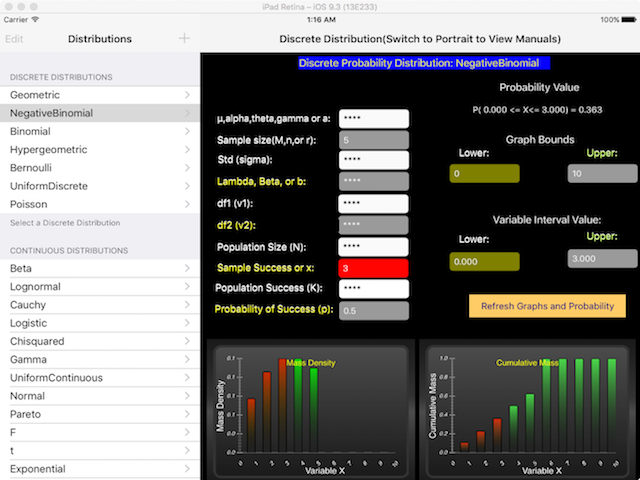Click the UniformContinuous row chevron
The width and height of the screenshot is (640, 480).
coord(187,378)
